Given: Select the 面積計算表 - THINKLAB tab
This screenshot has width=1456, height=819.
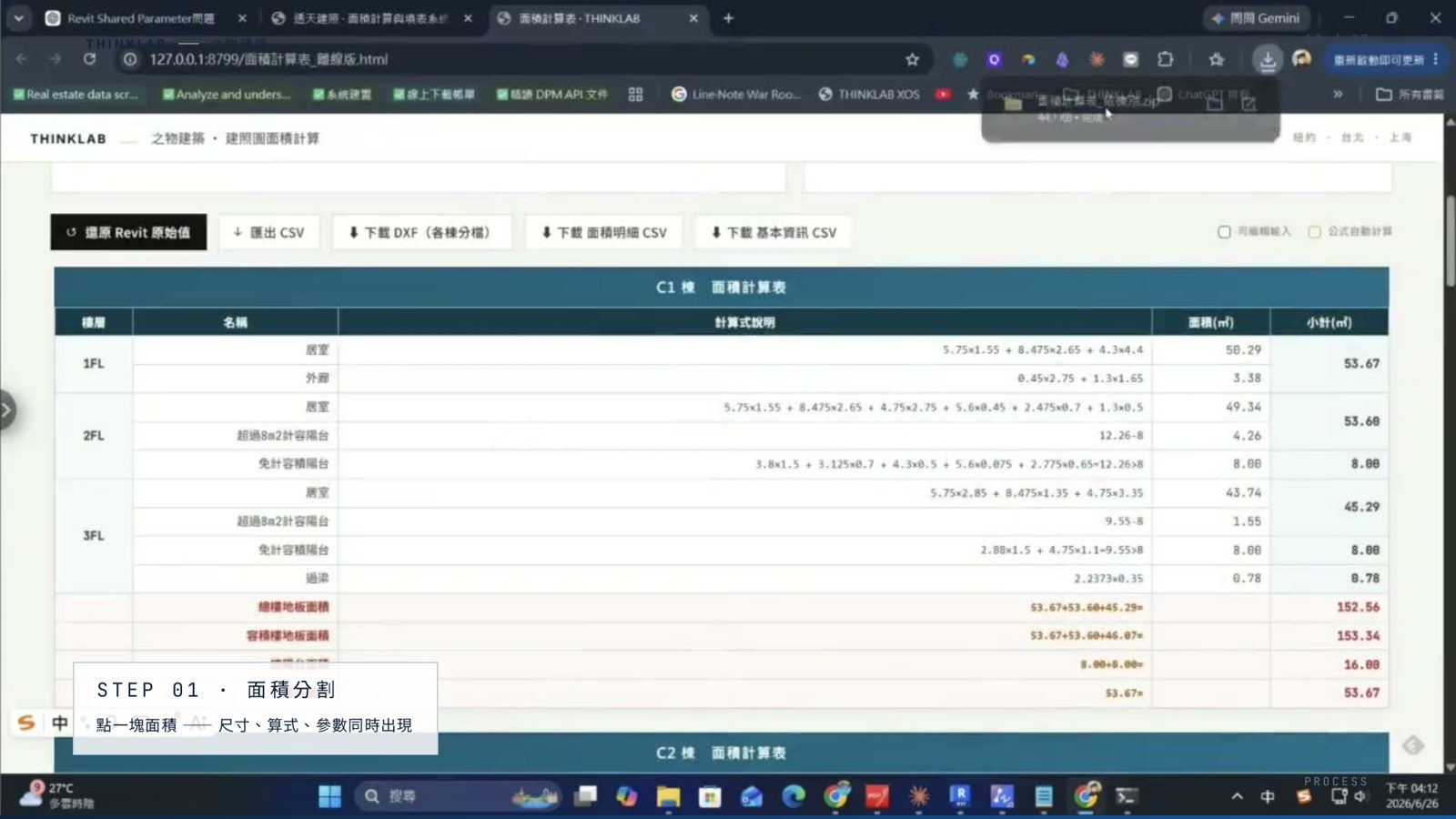Looking at the screenshot, I should pyautogui.click(x=580, y=18).
